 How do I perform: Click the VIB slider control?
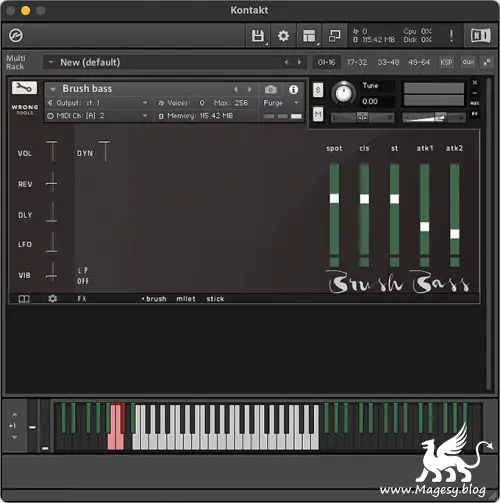52,272
